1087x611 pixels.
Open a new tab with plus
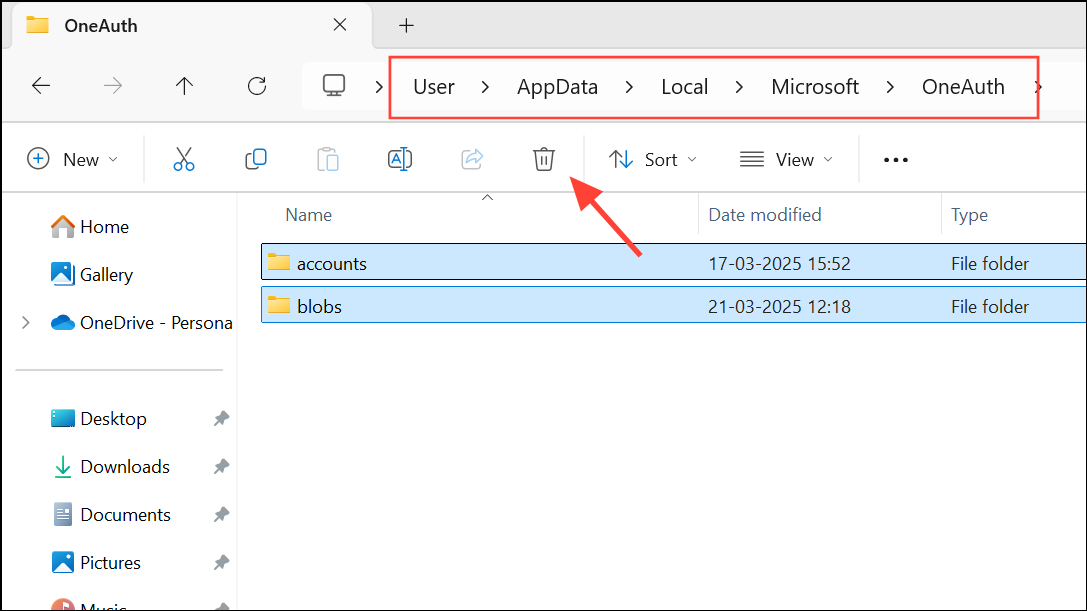click(x=406, y=26)
